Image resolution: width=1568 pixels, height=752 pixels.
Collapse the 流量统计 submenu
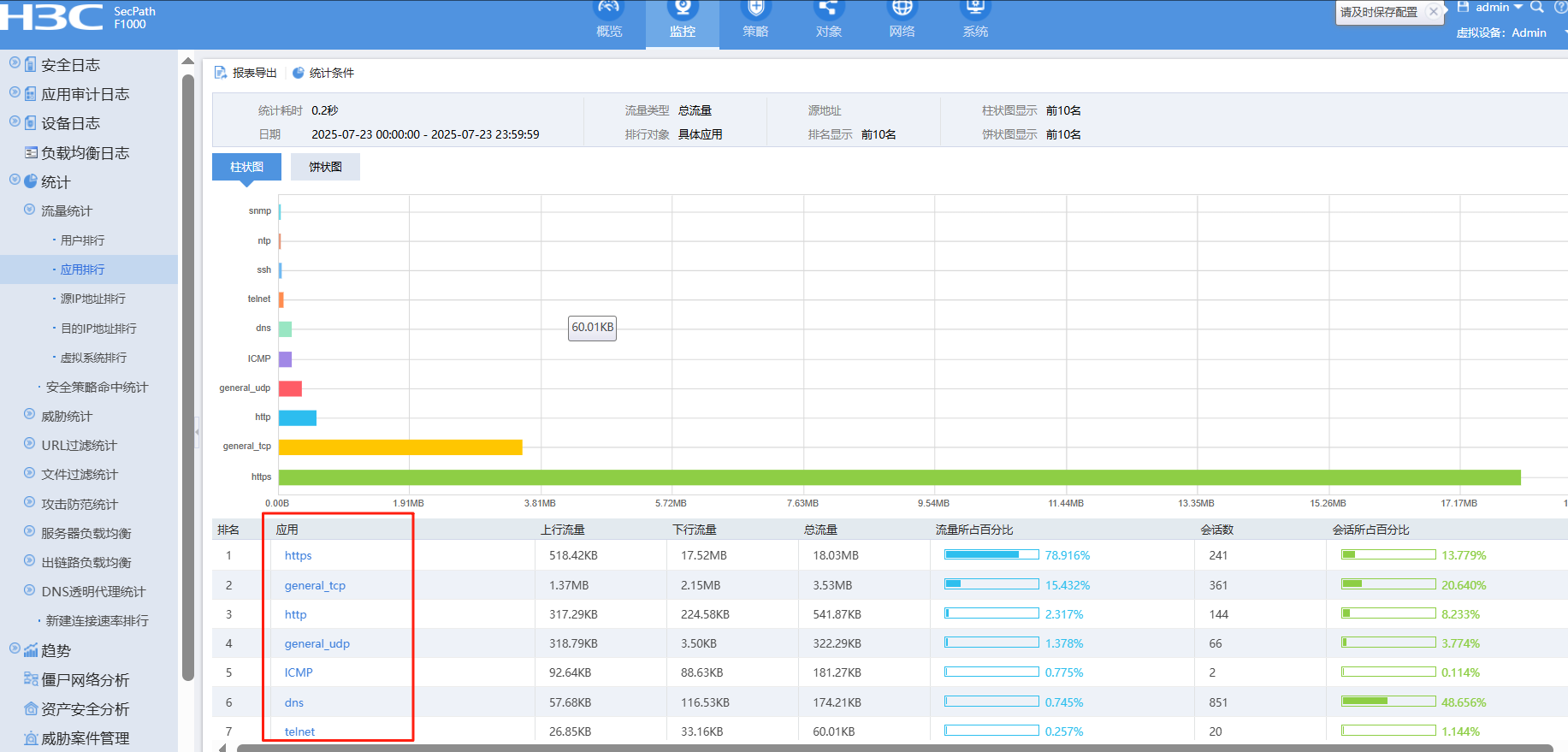click(29, 210)
